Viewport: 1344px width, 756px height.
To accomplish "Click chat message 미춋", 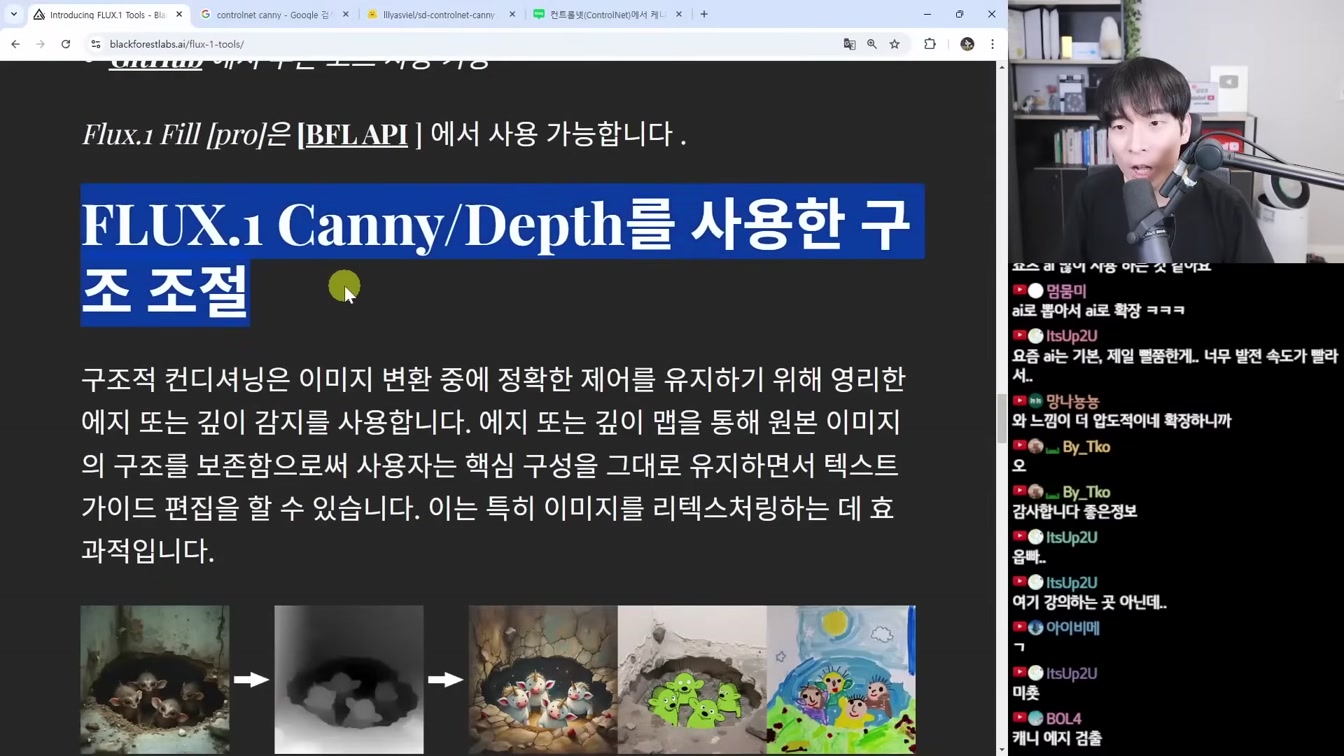I will pyautogui.click(x=1026, y=692).
